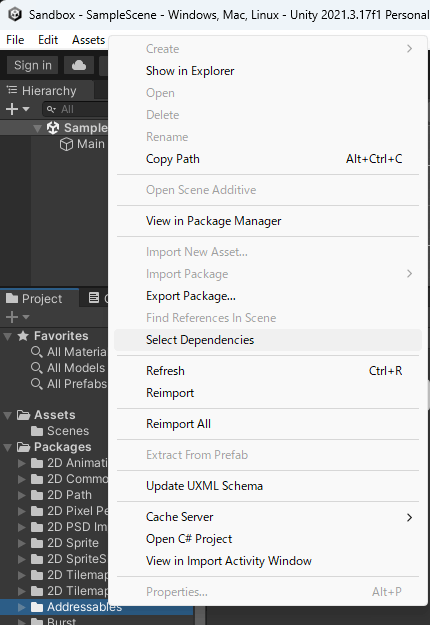Click the Hierarchy plus create icon

(x=12, y=109)
